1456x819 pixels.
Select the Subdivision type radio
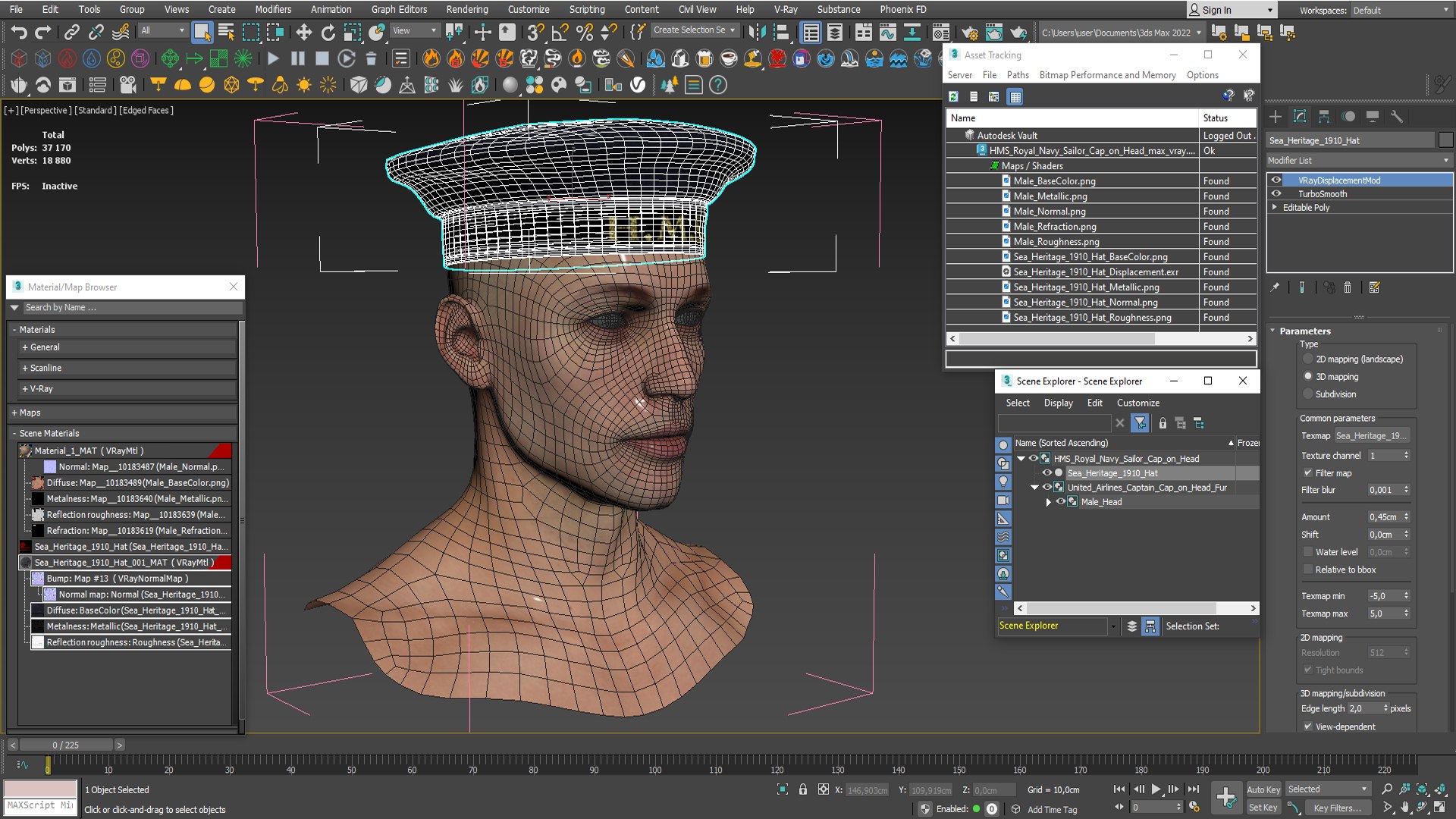click(1307, 394)
